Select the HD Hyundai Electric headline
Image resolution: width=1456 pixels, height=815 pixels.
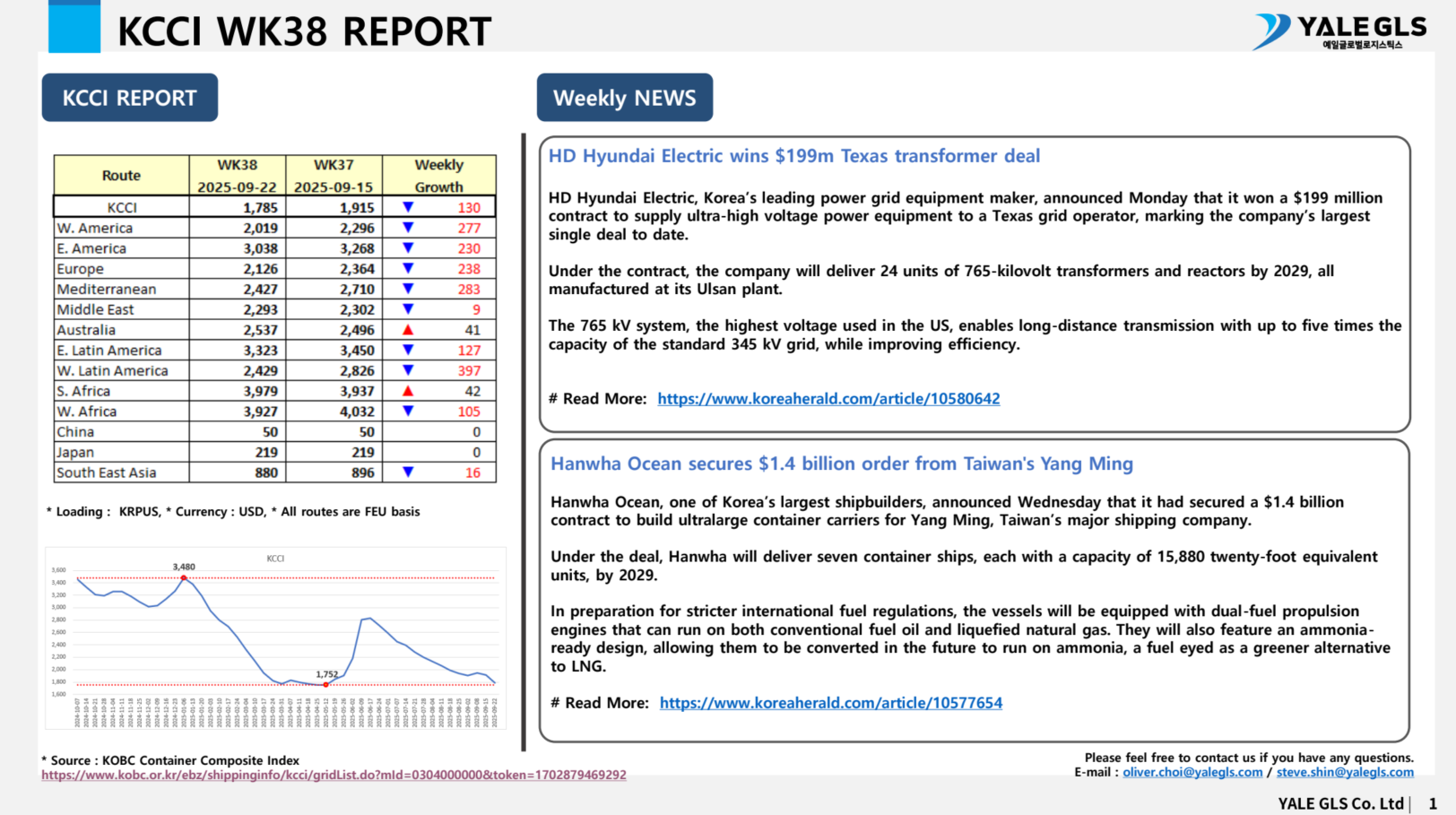click(x=793, y=156)
